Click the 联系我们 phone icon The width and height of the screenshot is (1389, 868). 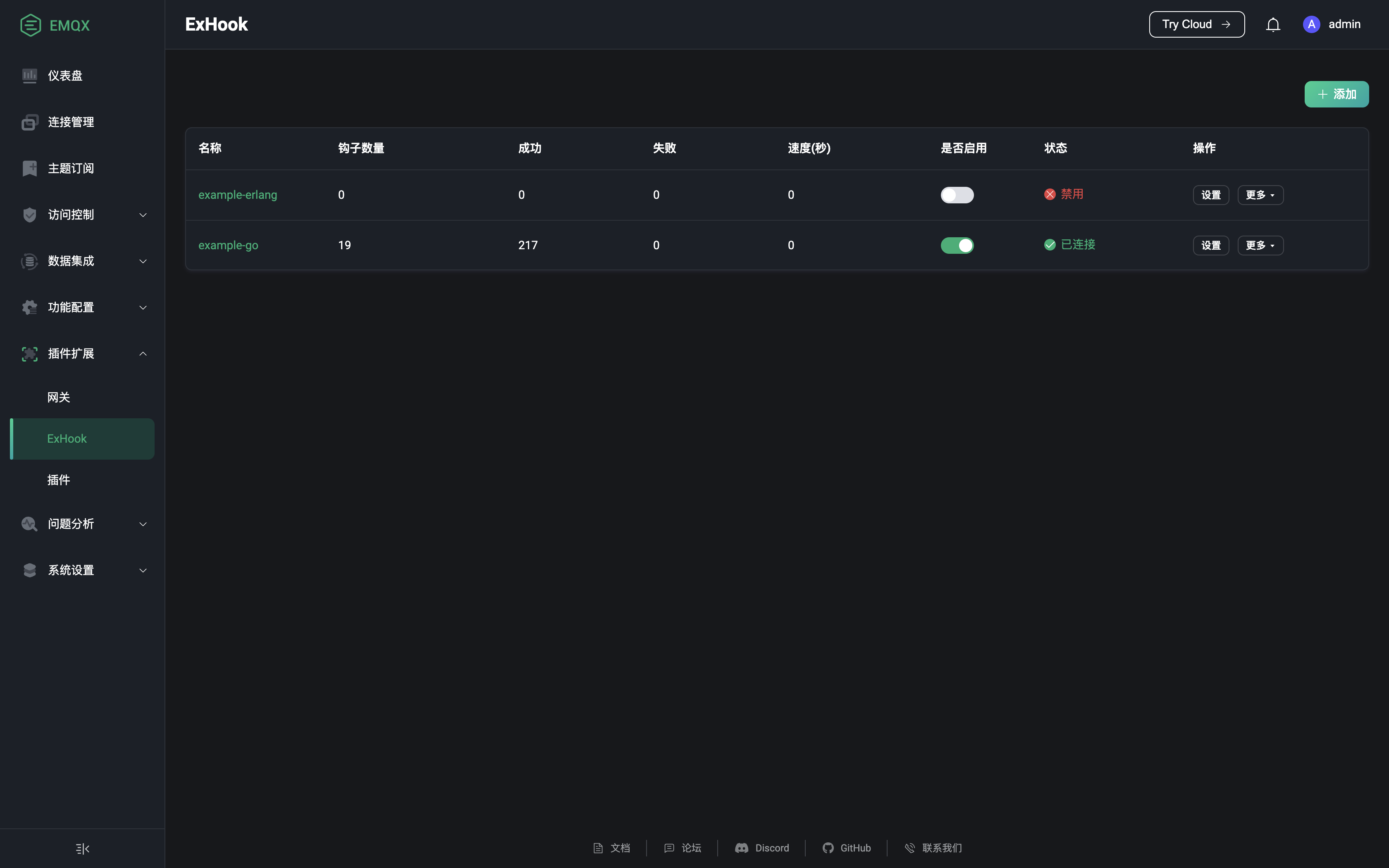(x=910, y=848)
